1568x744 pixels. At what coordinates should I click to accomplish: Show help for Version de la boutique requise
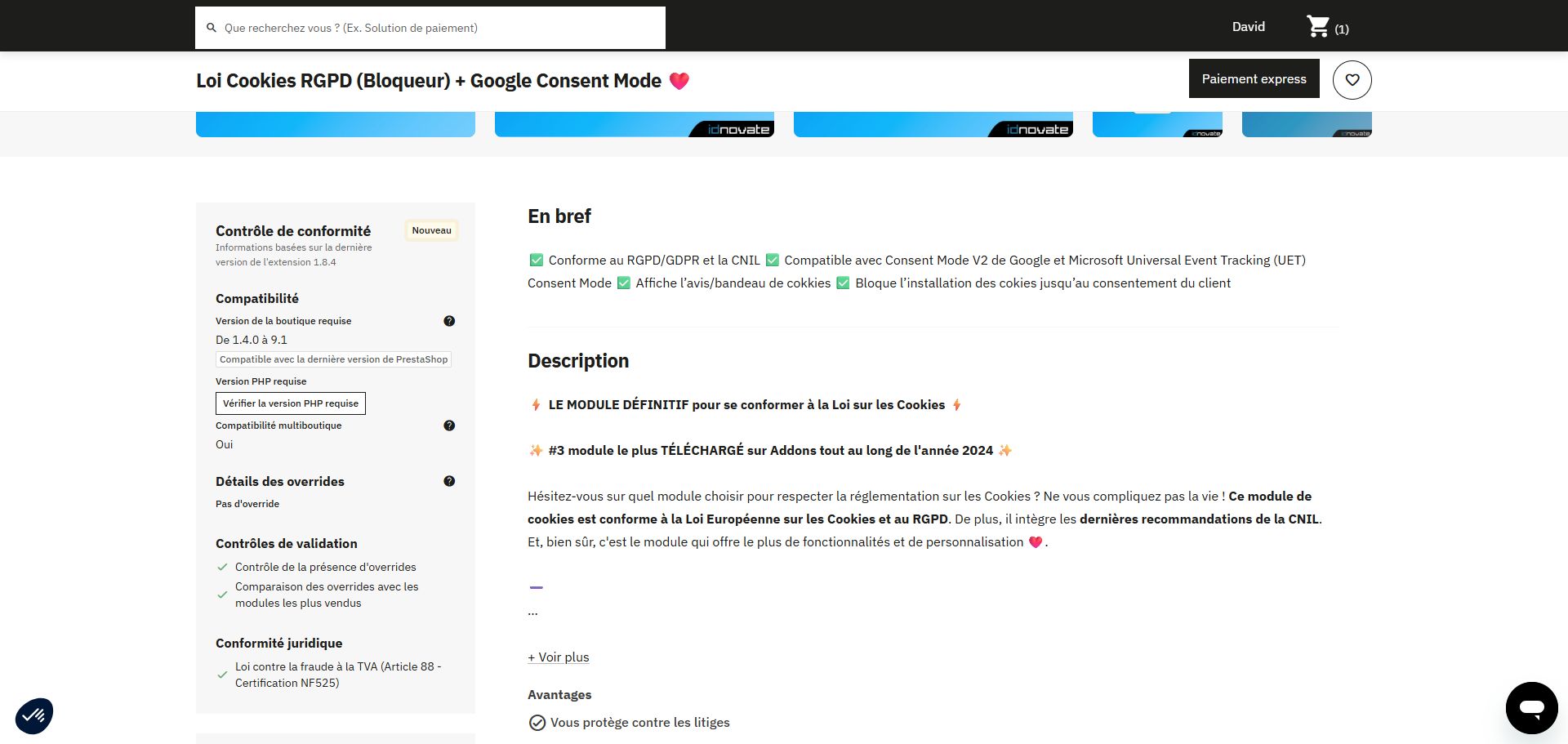coord(449,321)
